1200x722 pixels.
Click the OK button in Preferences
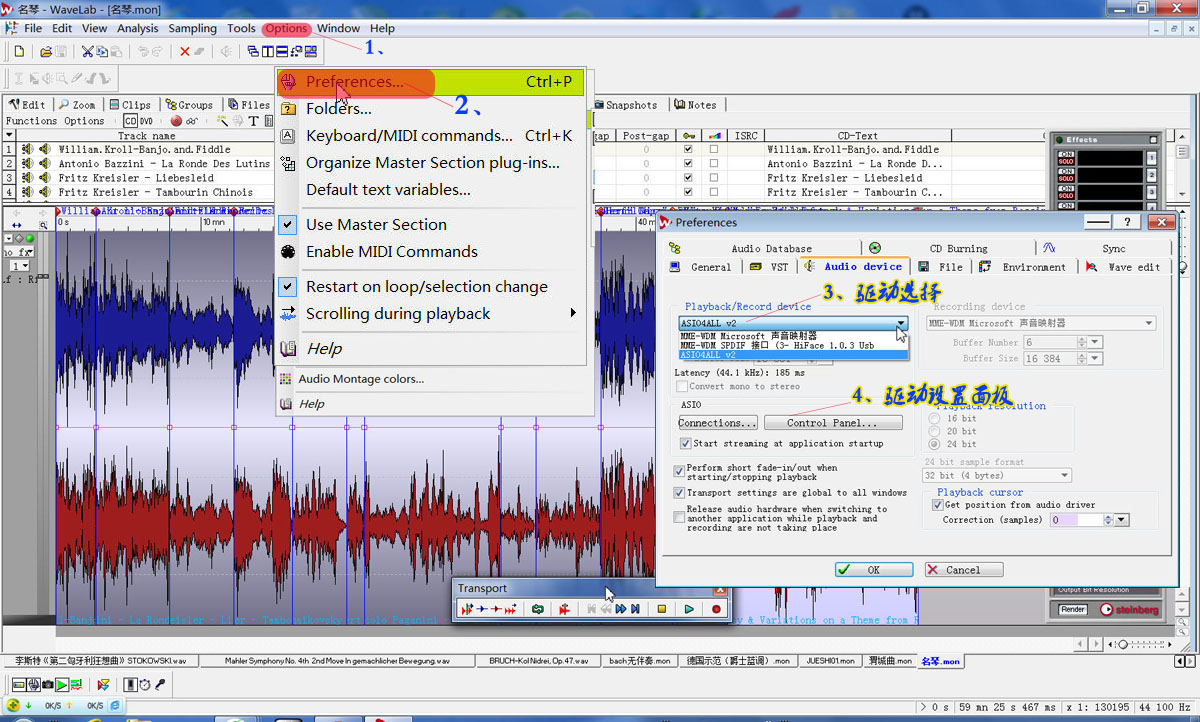874,570
